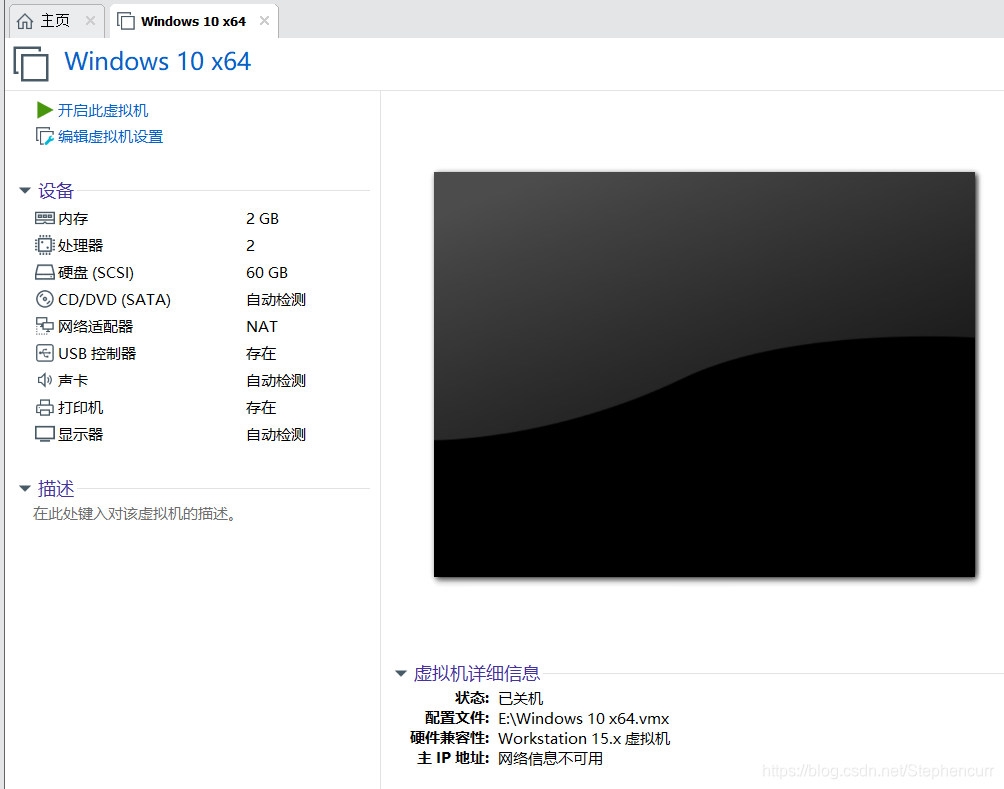Click the 已关机 status value
This screenshot has width=1004, height=789.
click(521, 698)
